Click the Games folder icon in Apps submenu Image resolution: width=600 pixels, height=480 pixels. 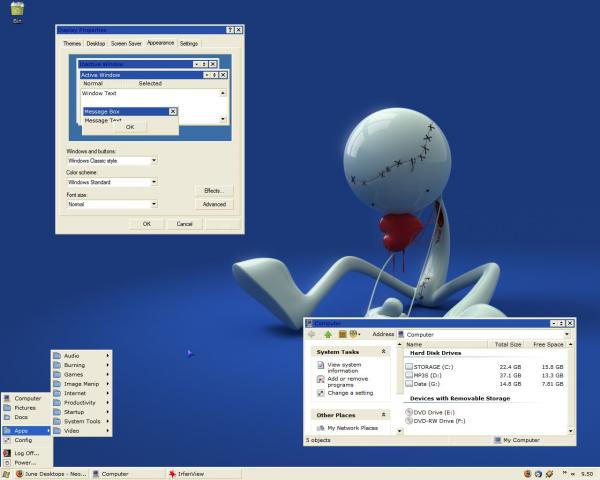pos(57,374)
